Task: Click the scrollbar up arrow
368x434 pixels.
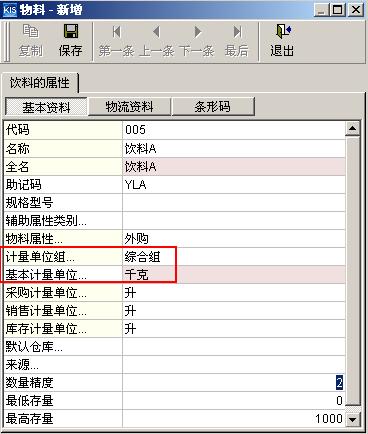Action: point(352,128)
